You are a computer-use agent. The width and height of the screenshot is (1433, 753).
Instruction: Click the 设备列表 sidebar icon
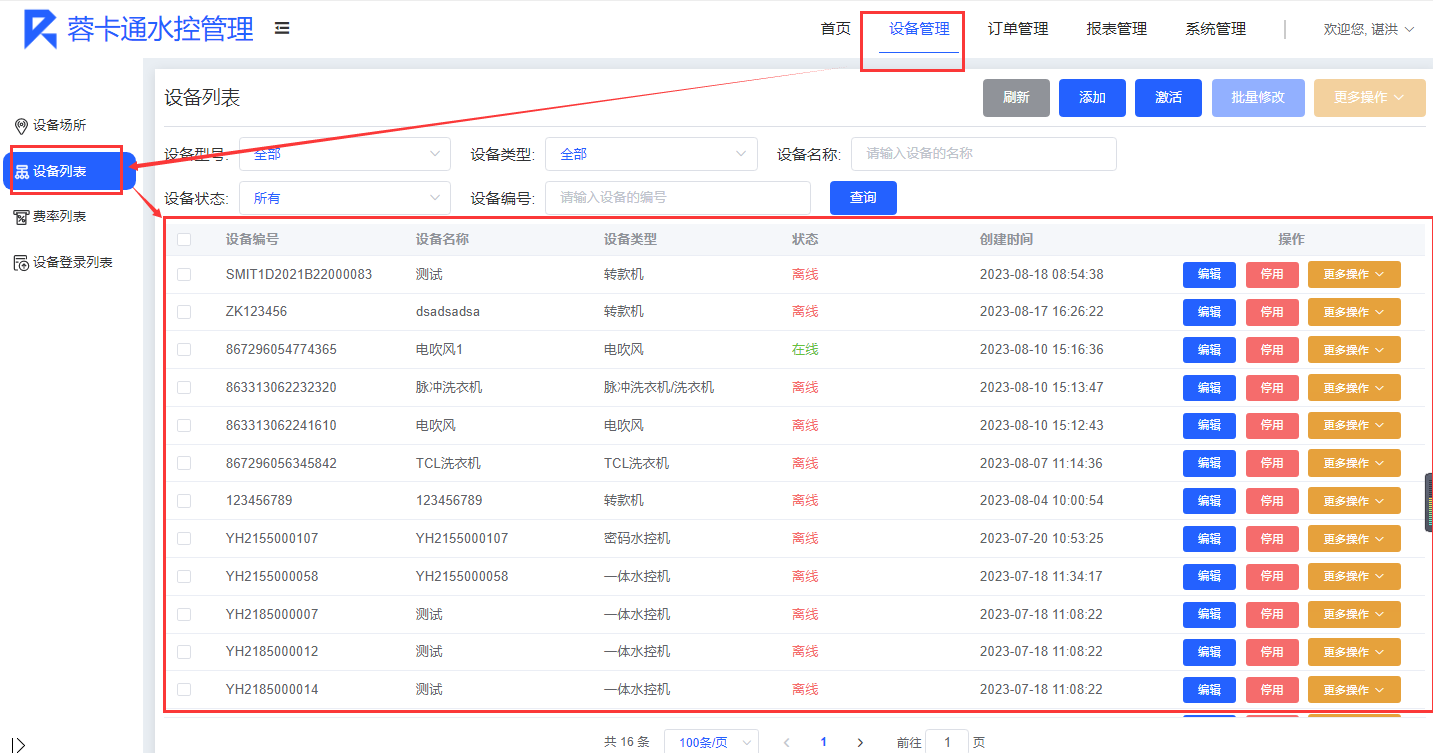[x=21, y=172]
